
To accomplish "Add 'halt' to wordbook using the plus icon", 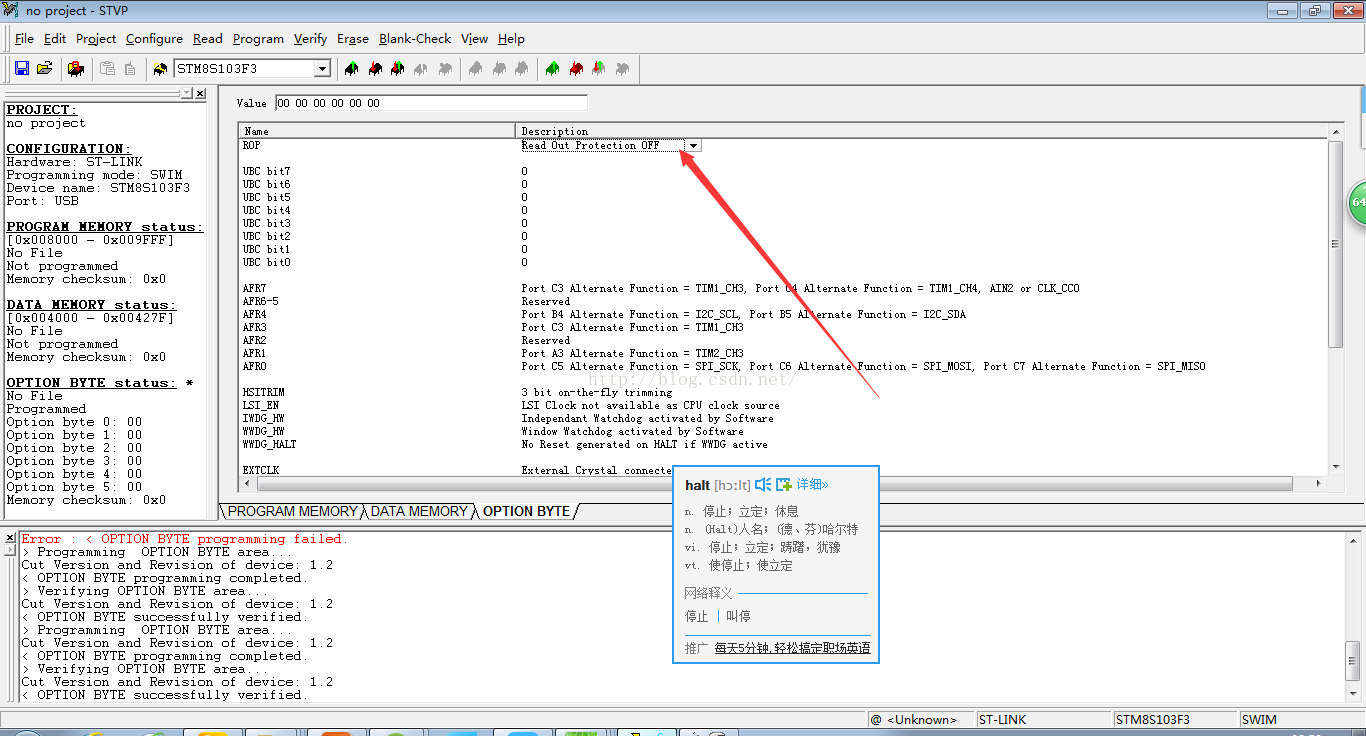I will 784,485.
